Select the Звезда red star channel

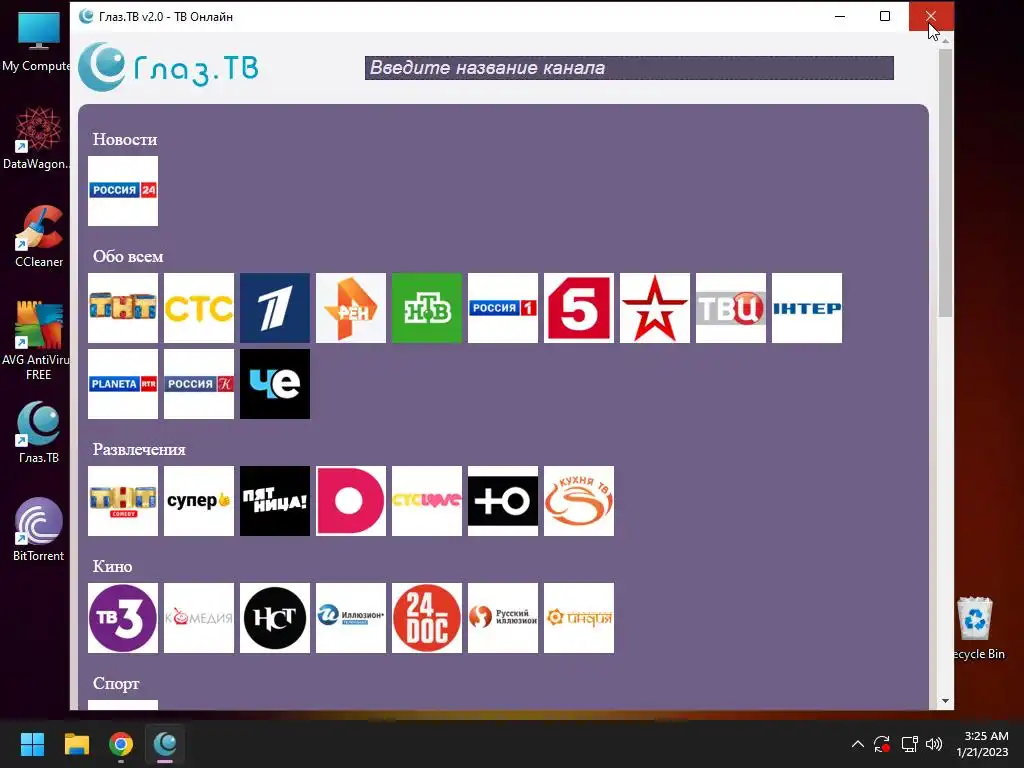(655, 308)
